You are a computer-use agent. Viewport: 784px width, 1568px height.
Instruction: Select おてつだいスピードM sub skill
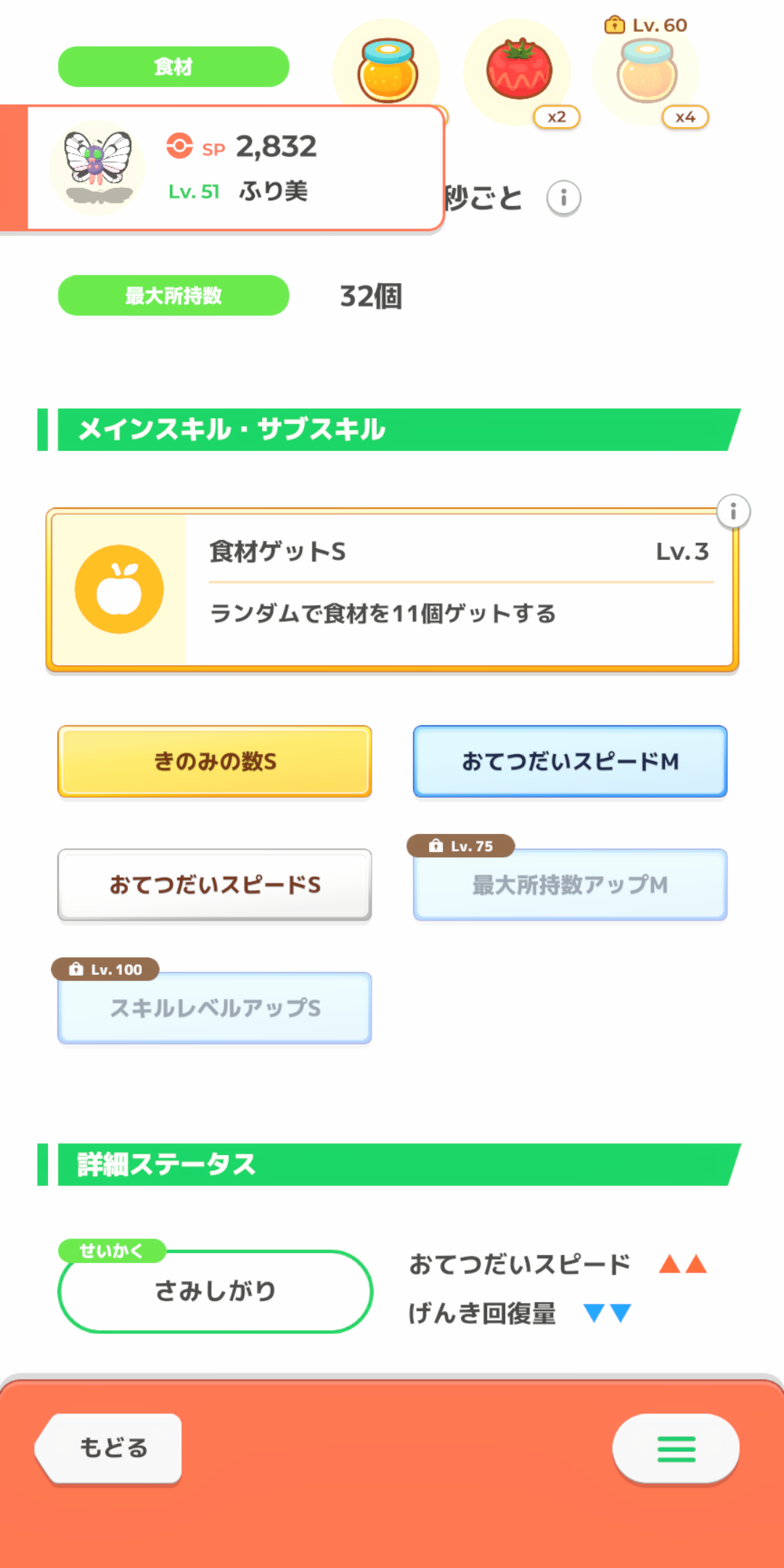point(570,761)
